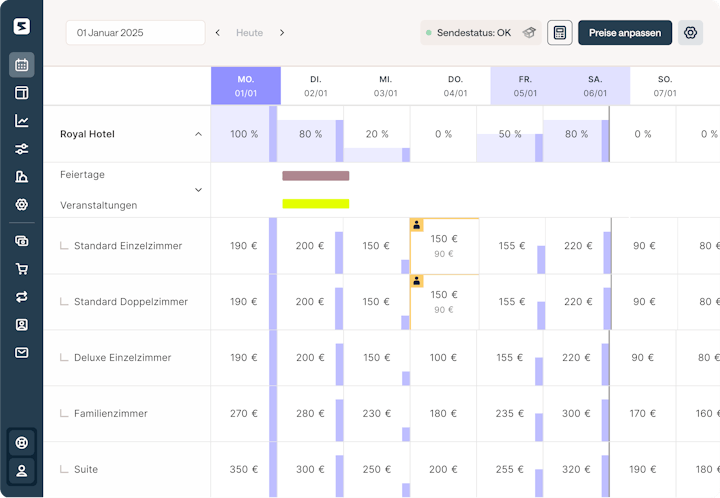Expand the Feiertage and Veranstaltungen section

[x=198, y=190]
